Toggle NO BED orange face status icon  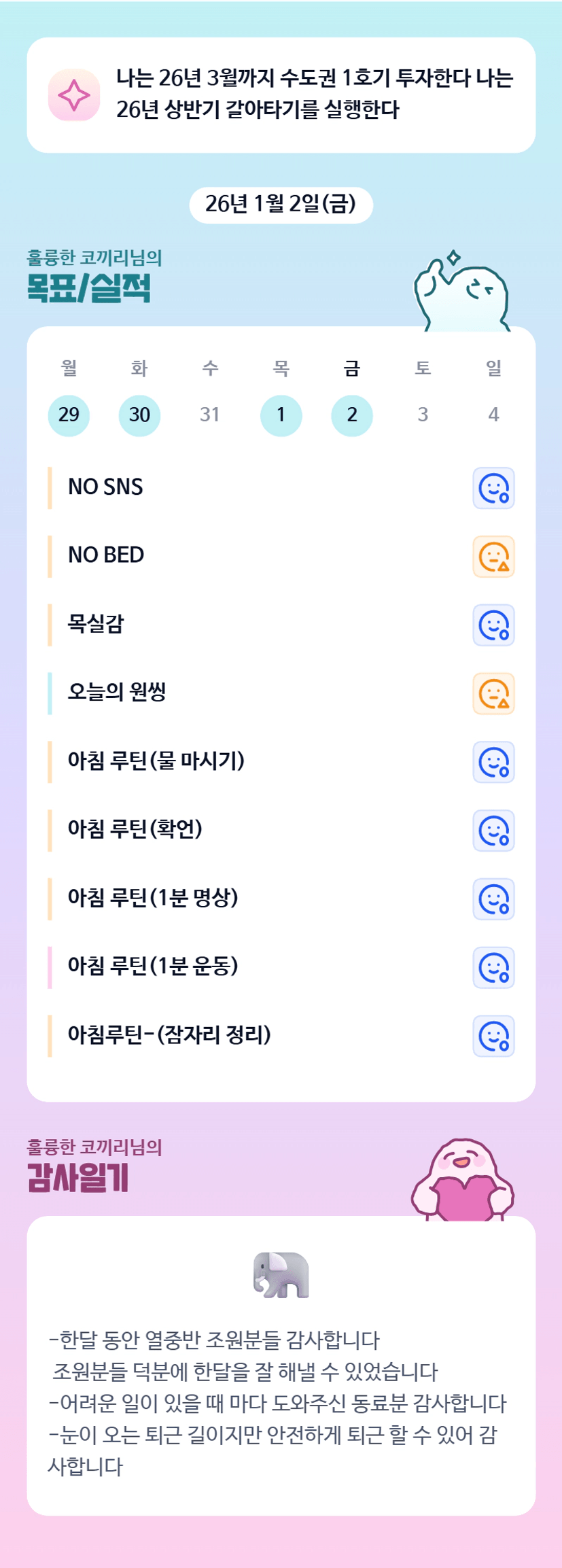pyautogui.click(x=493, y=557)
